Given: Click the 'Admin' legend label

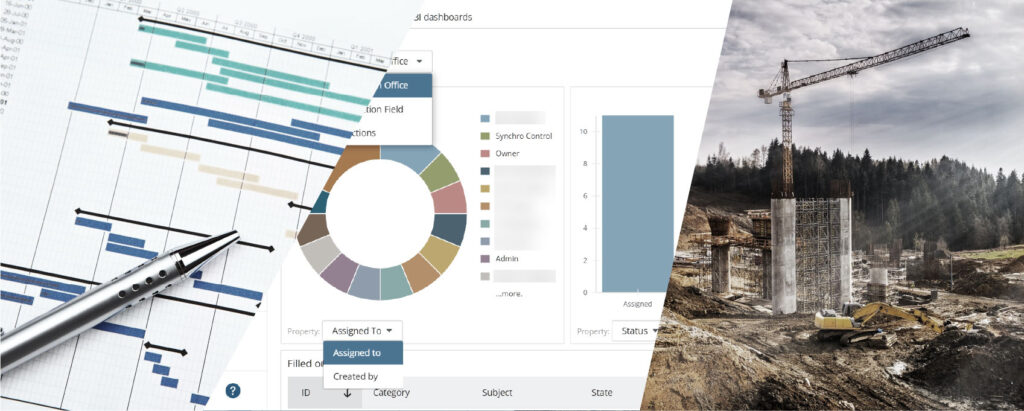Looking at the screenshot, I should coord(507,259).
